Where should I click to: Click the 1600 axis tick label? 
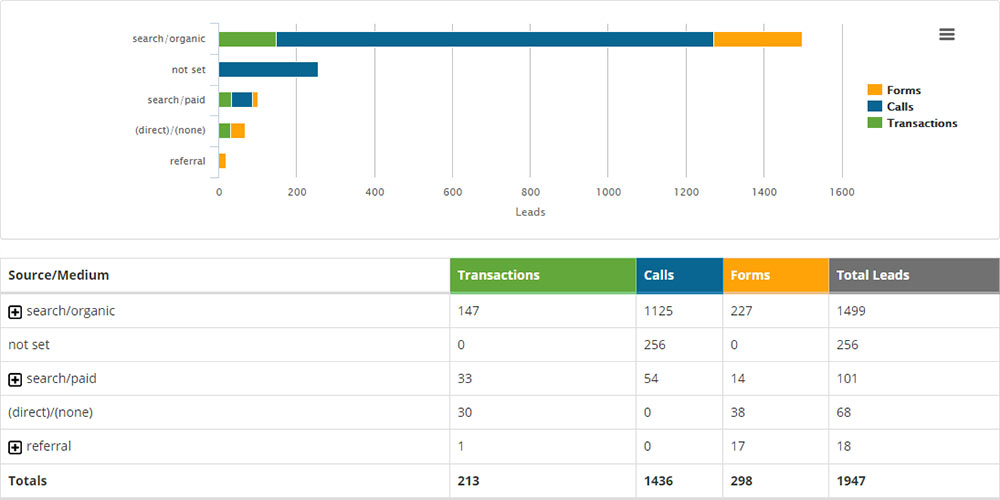842,192
